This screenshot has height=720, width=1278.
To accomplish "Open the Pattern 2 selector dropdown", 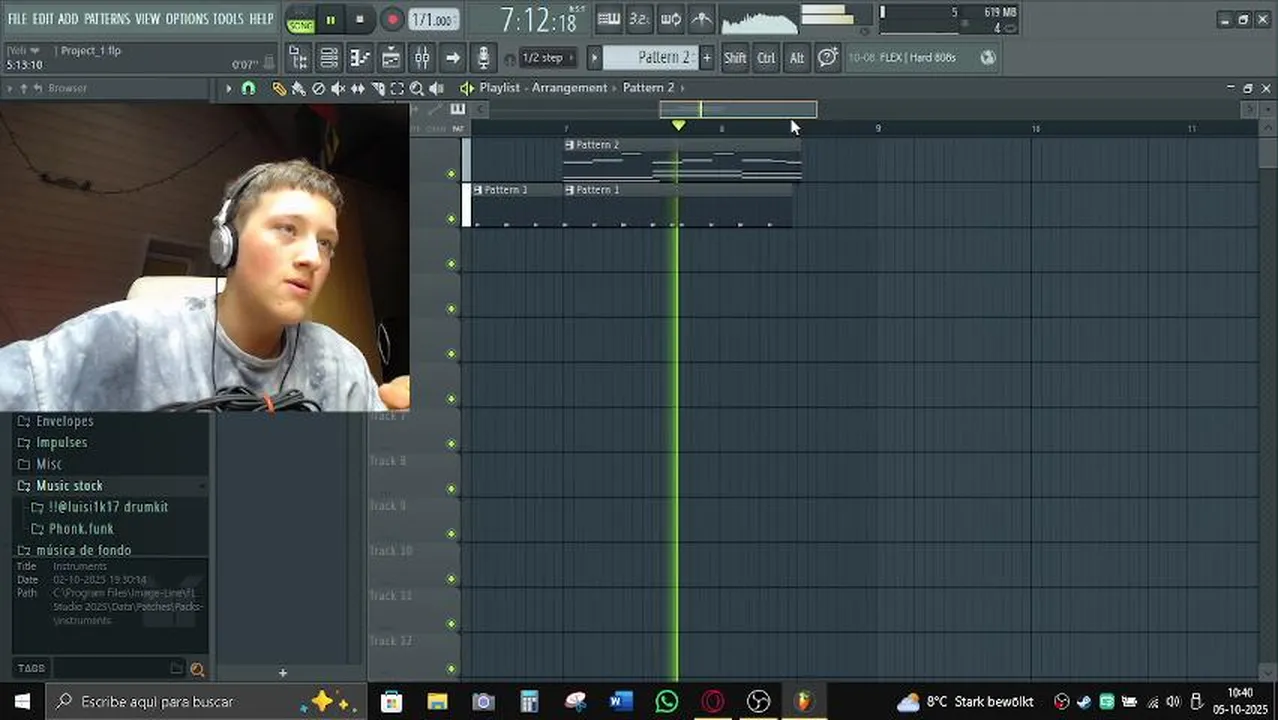I will 650,58.
